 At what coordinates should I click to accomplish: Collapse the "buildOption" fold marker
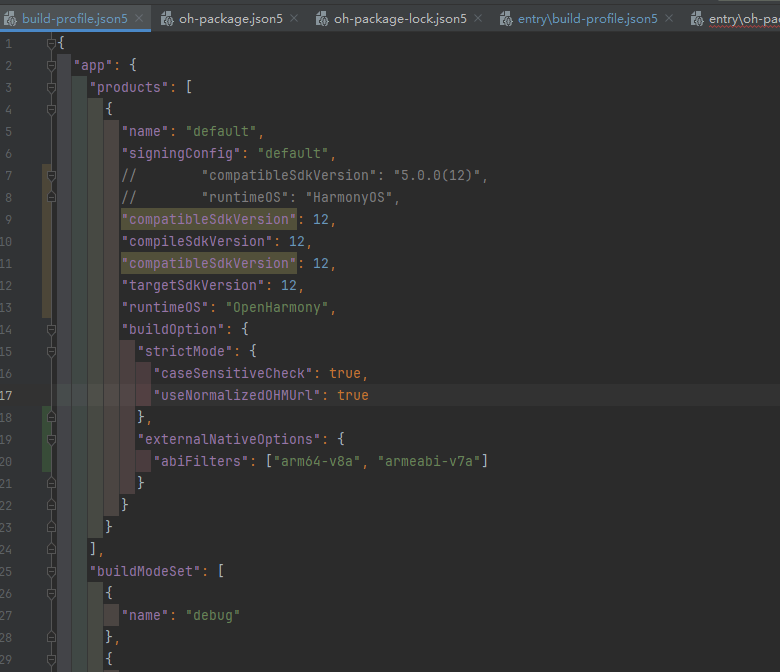51,329
